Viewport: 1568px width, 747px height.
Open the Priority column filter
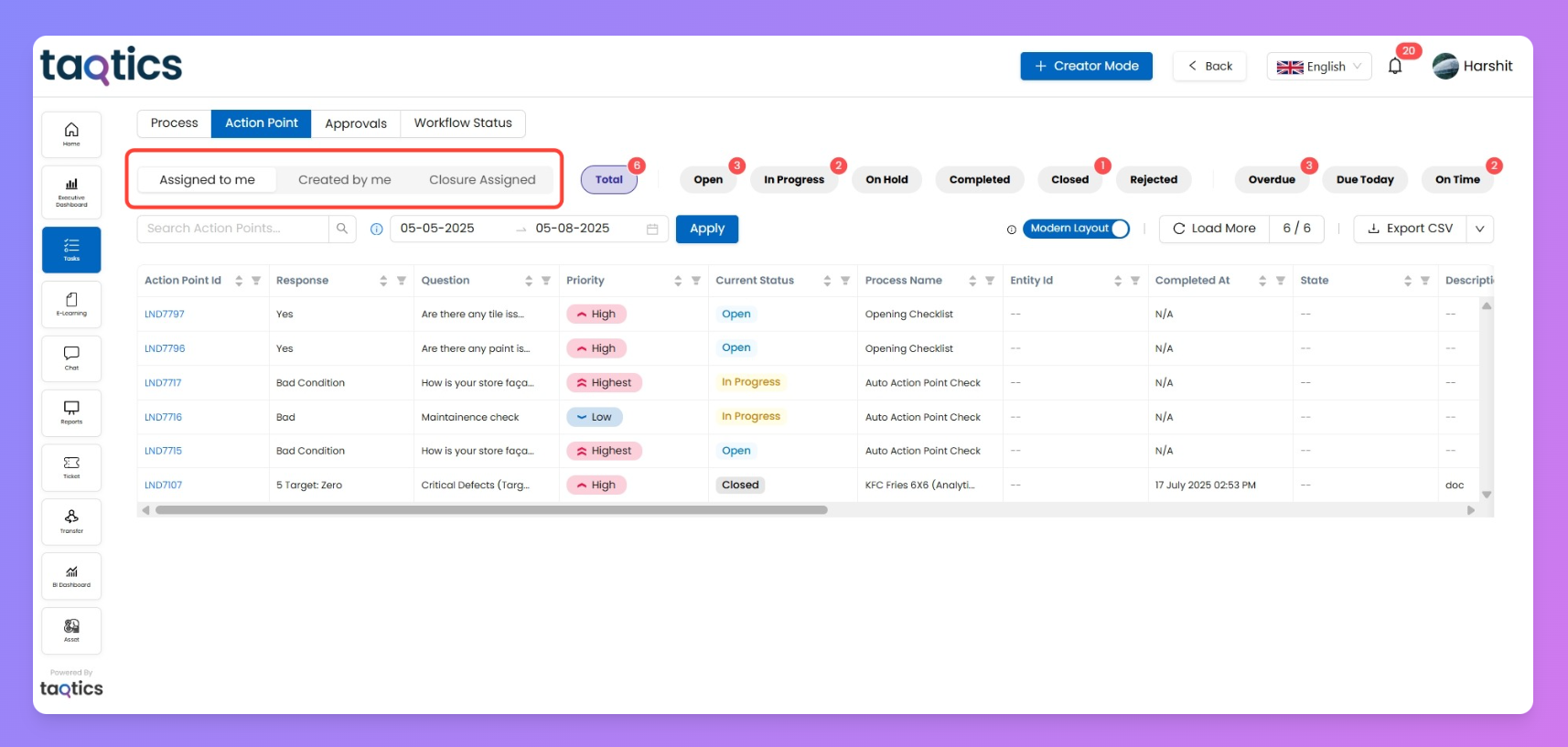tap(695, 281)
